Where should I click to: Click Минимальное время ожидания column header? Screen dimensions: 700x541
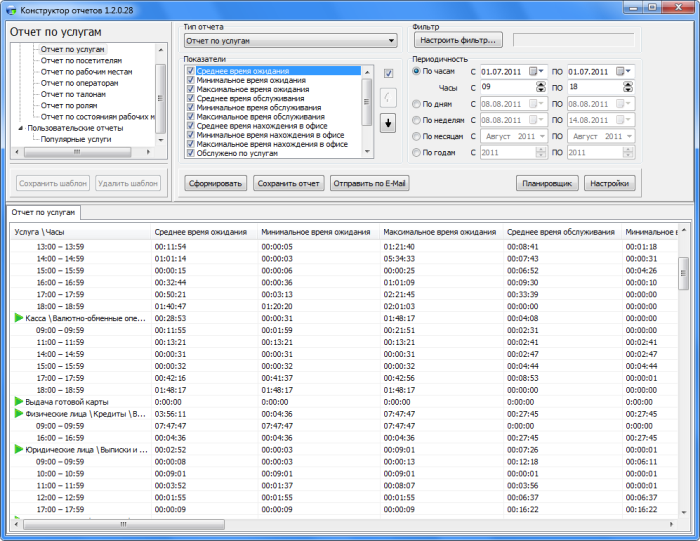[x=319, y=232]
